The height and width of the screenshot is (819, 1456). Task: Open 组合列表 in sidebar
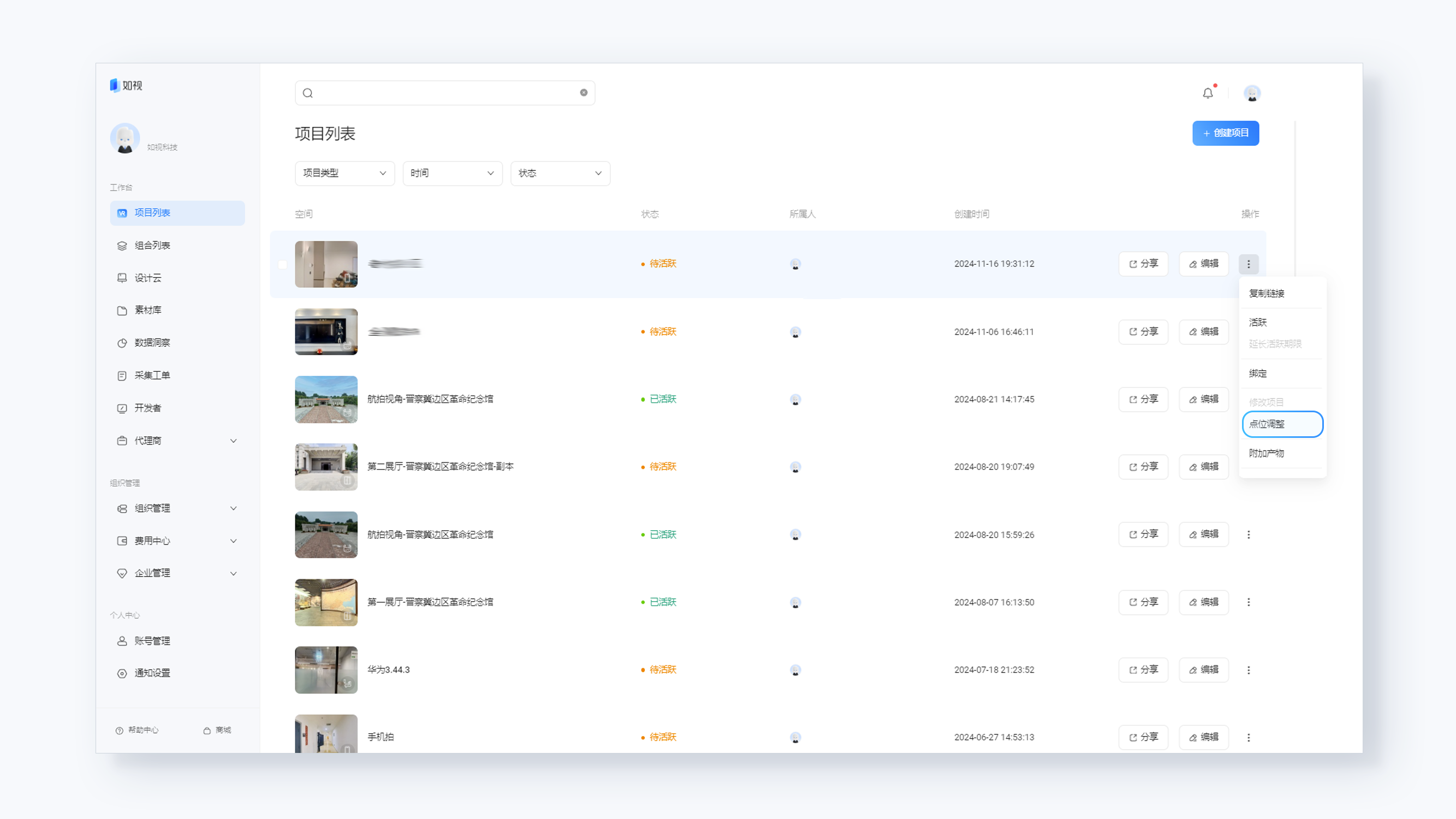(x=177, y=245)
